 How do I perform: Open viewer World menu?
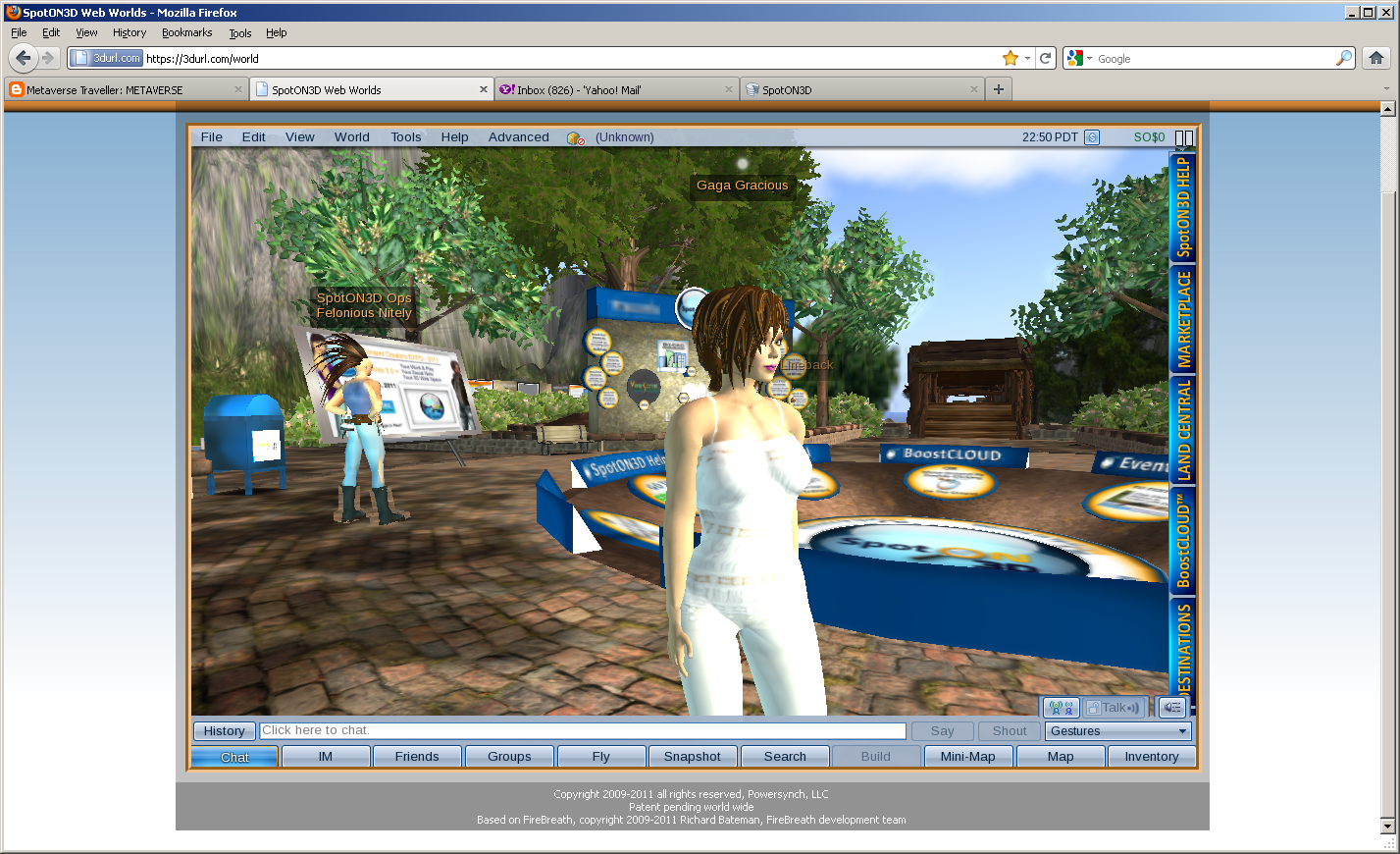352,137
